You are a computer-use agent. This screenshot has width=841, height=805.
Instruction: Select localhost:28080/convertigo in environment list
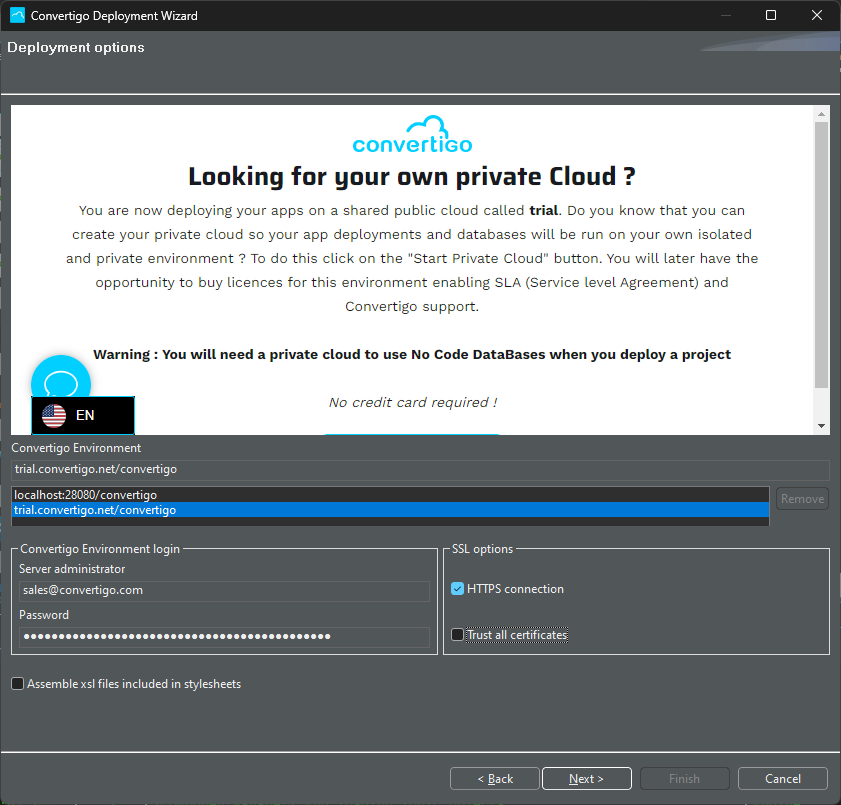pyautogui.click(x=85, y=495)
